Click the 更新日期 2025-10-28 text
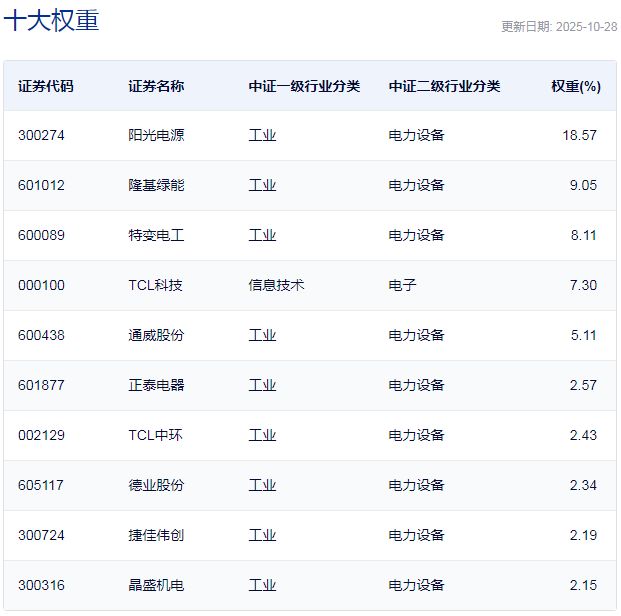 coord(558,27)
